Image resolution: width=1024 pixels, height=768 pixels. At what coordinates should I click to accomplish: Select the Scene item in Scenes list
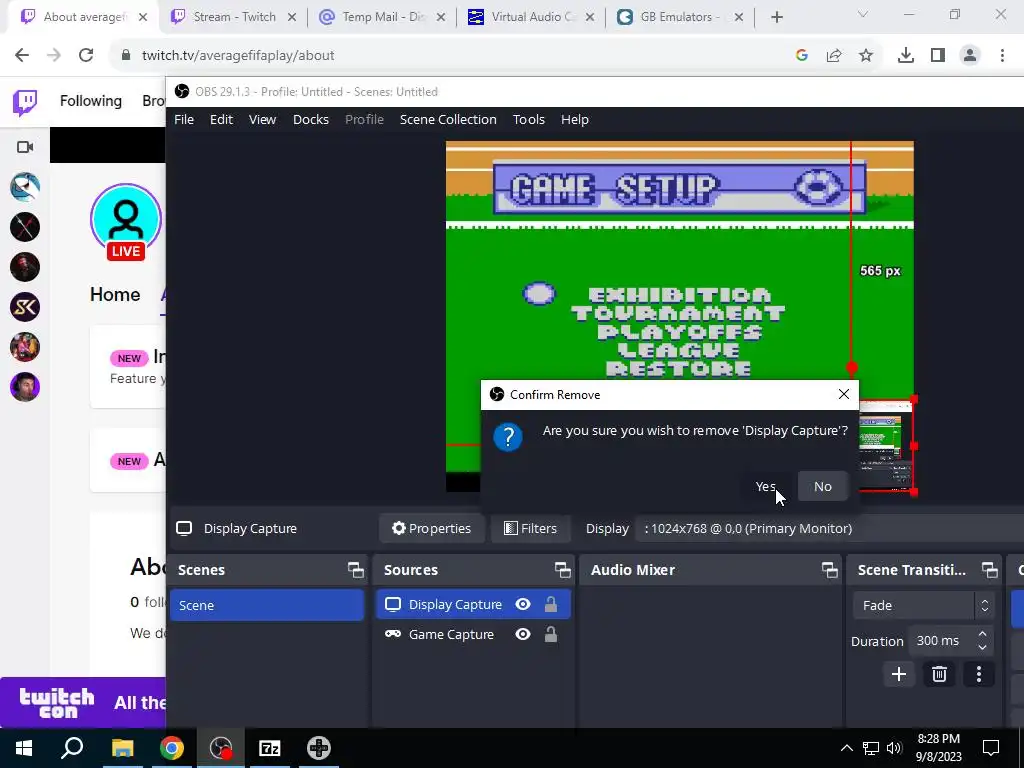click(x=266, y=605)
